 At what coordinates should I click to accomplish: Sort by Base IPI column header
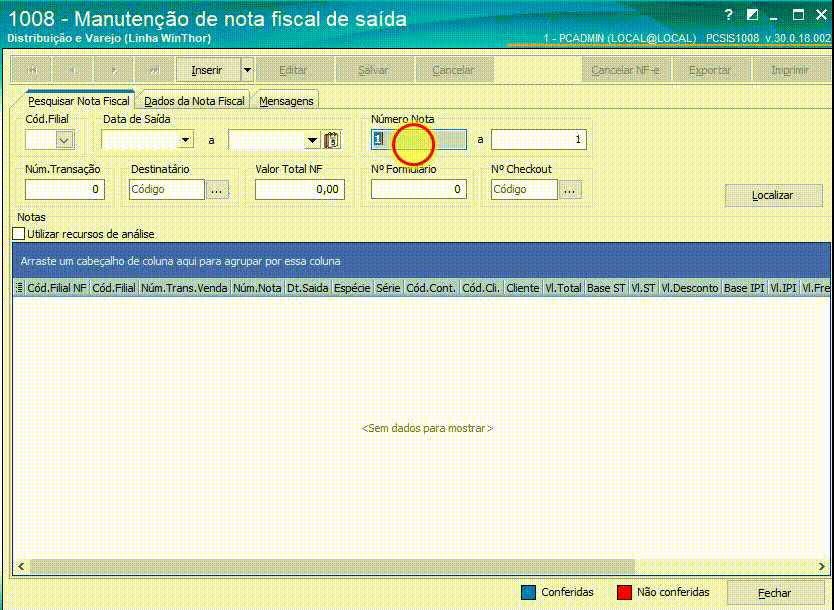[744, 288]
